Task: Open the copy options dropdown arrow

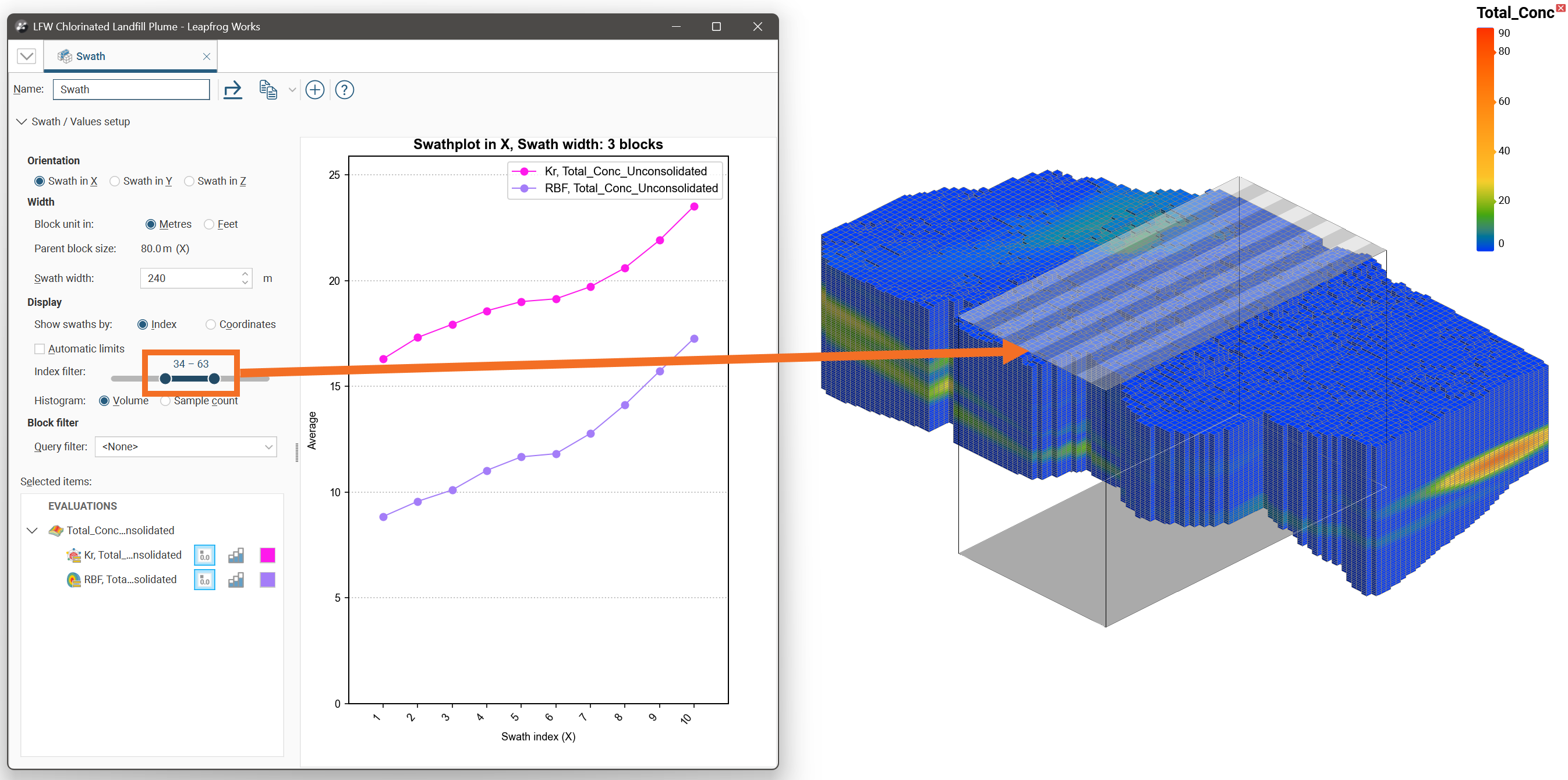Action: point(292,90)
